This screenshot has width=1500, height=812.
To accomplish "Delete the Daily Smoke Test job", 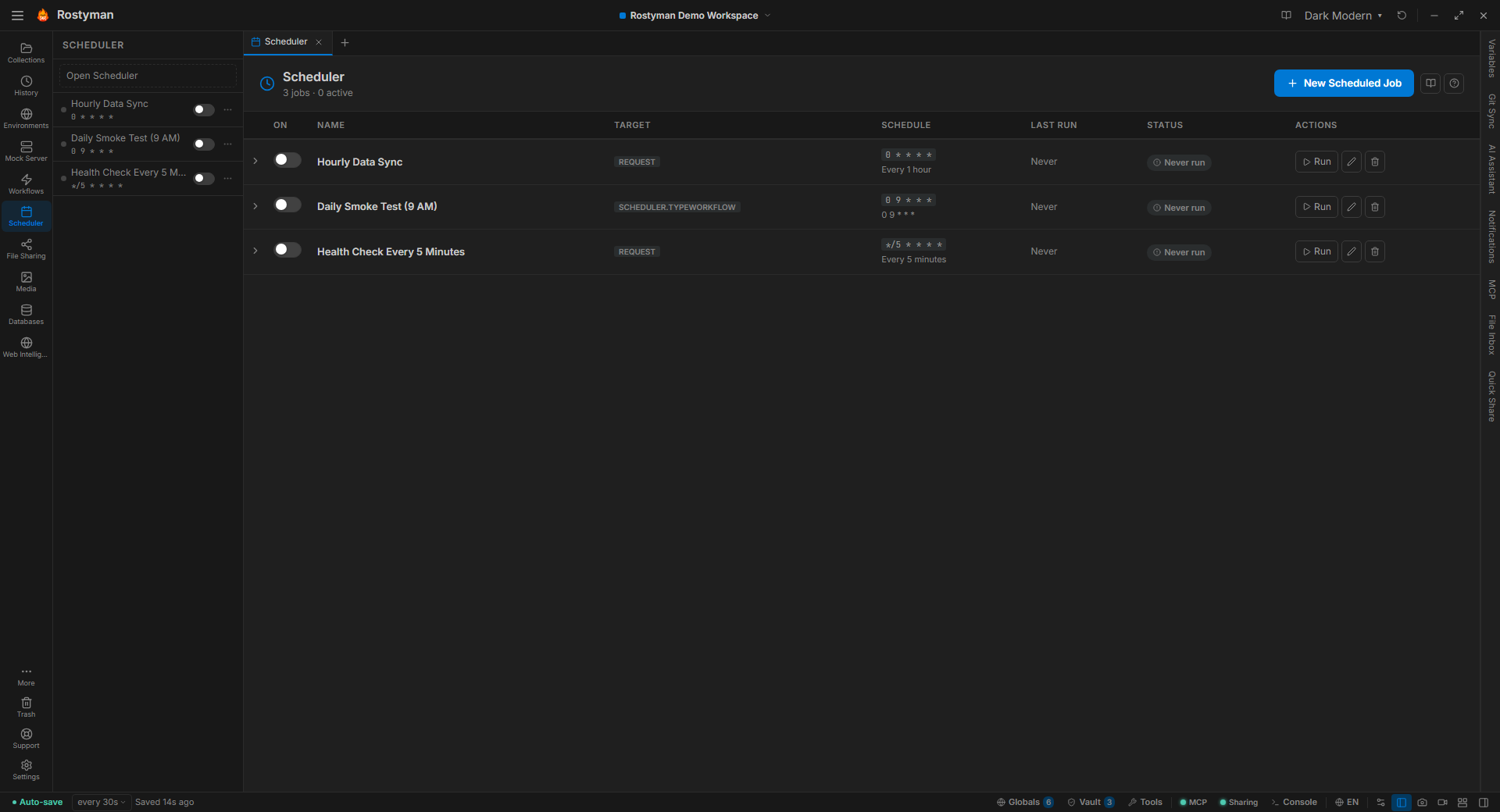I will 1375,207.
